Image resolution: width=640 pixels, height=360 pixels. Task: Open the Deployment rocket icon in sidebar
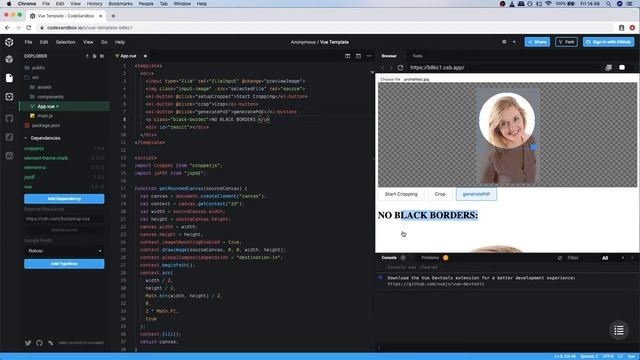coord(9,137)
